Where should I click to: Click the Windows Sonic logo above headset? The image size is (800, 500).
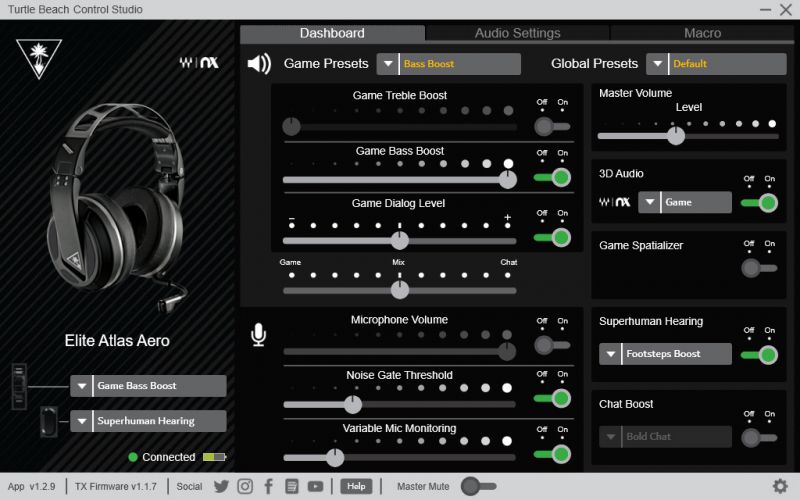199,63
